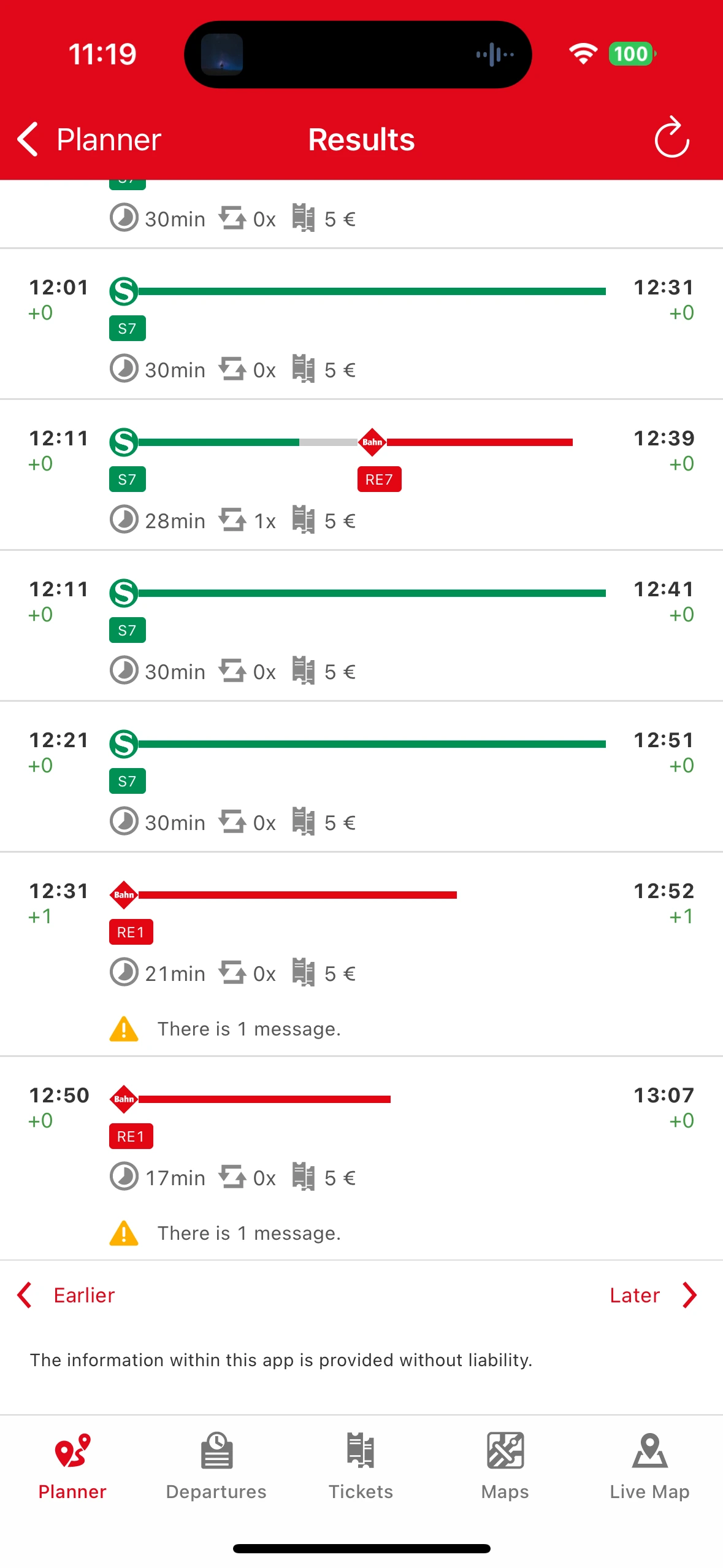Go back to Planner
This screenshot has height=1568, width=723.
(90, 139)
